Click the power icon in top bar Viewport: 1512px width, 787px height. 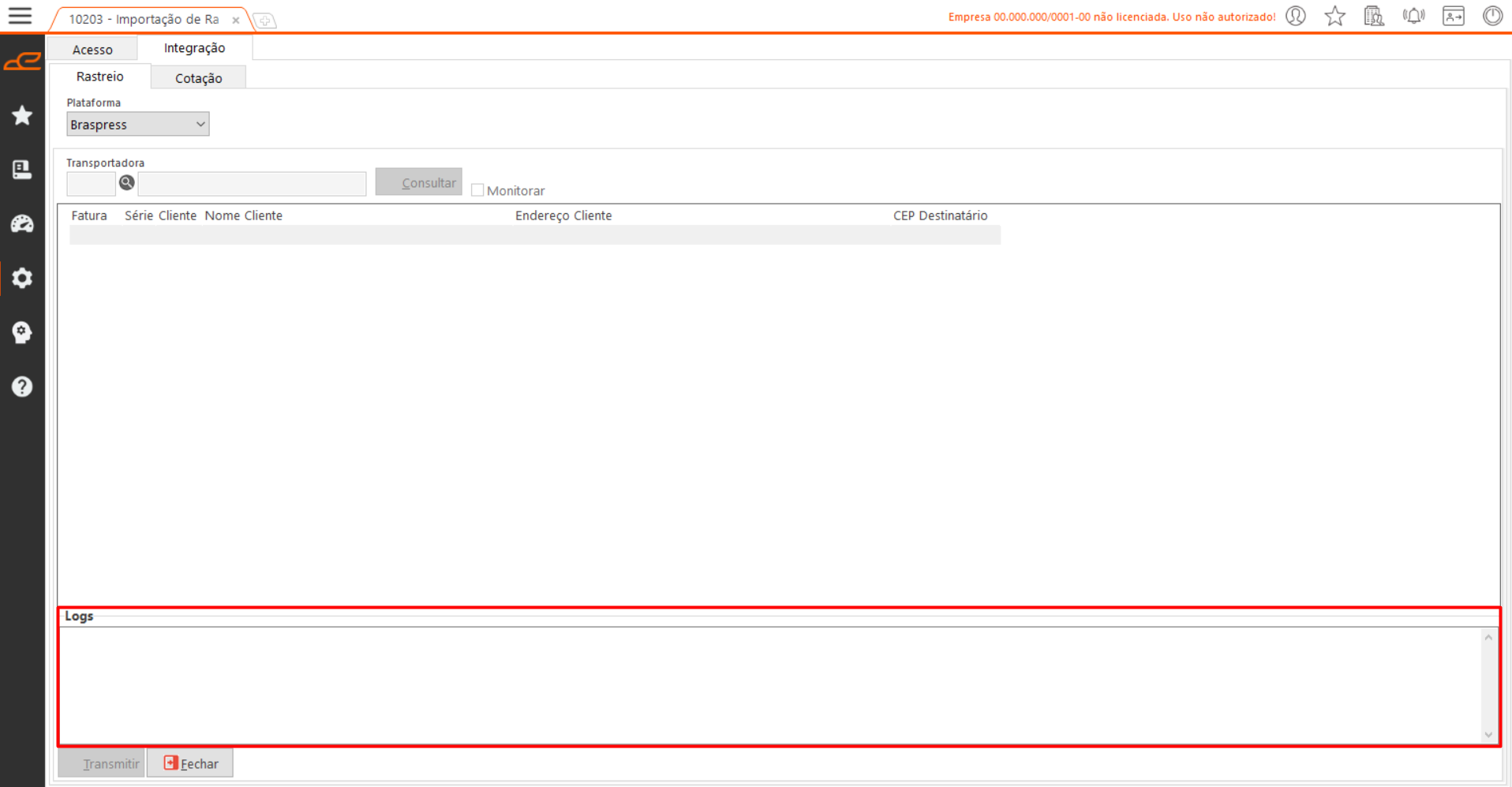(1491, 16)
